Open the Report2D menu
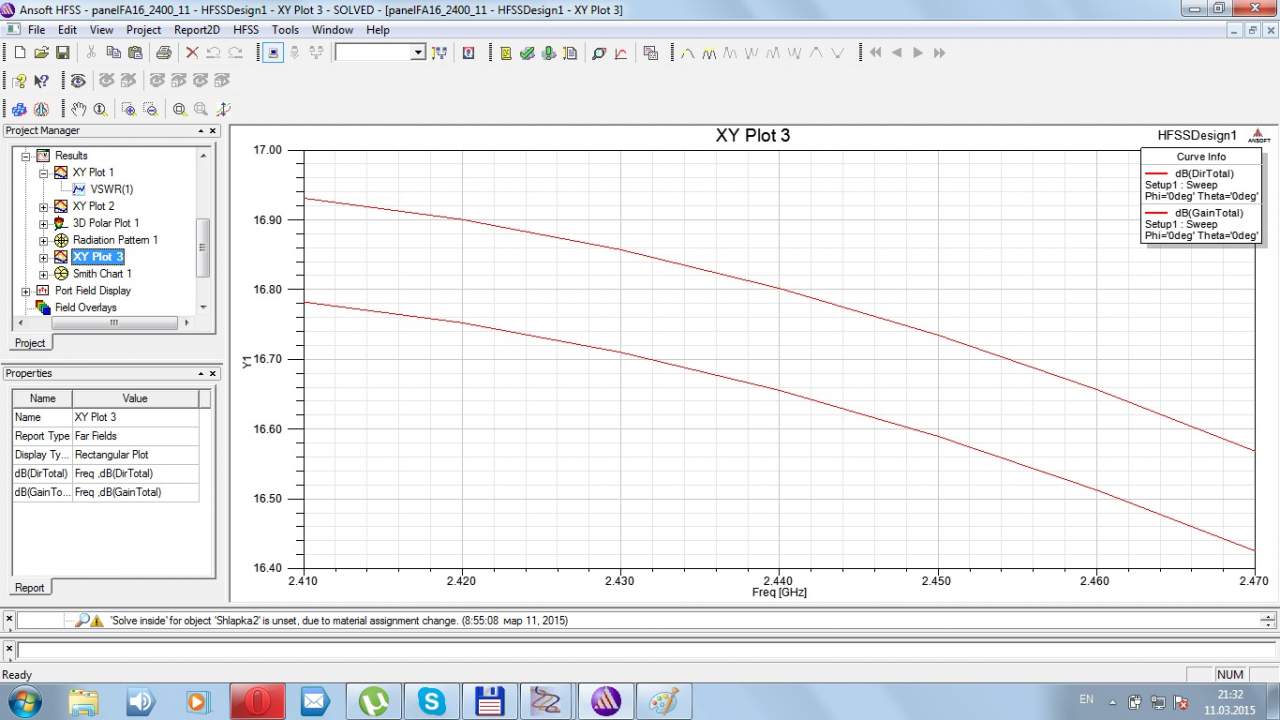This screenshot has width=1280, height=720. (x=197, y=30)
